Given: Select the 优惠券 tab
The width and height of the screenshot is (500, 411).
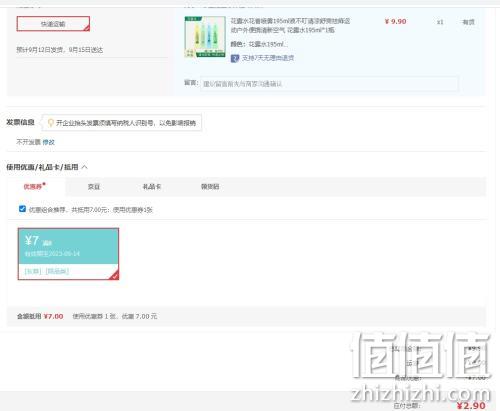Looking at the screenshot, I should point(34,186).
